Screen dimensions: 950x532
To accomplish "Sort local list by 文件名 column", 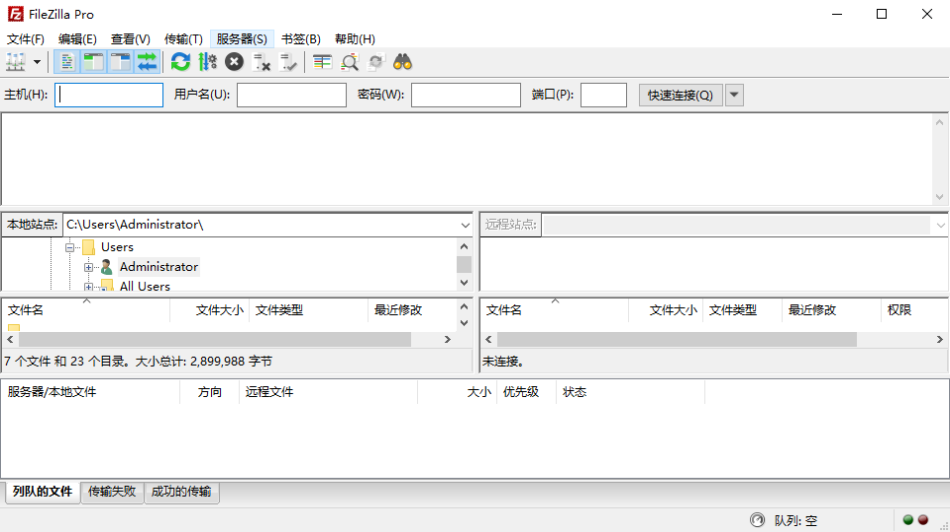I will coord(86,310).
